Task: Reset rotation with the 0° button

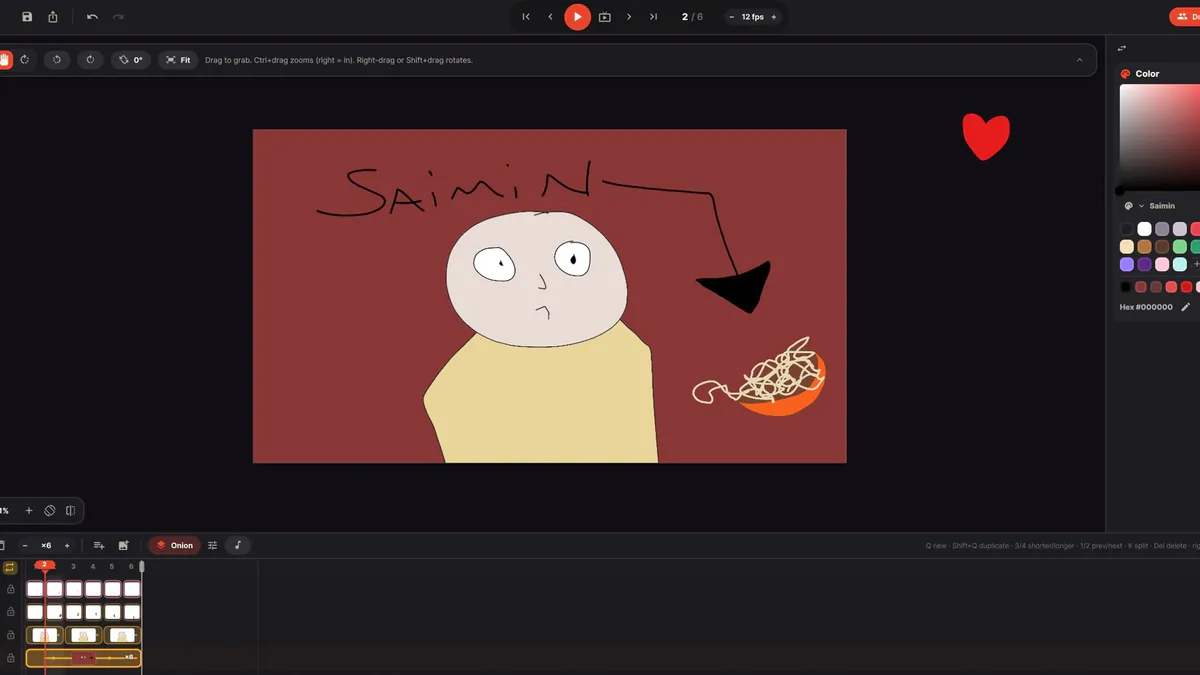Action: pos(131,60)
